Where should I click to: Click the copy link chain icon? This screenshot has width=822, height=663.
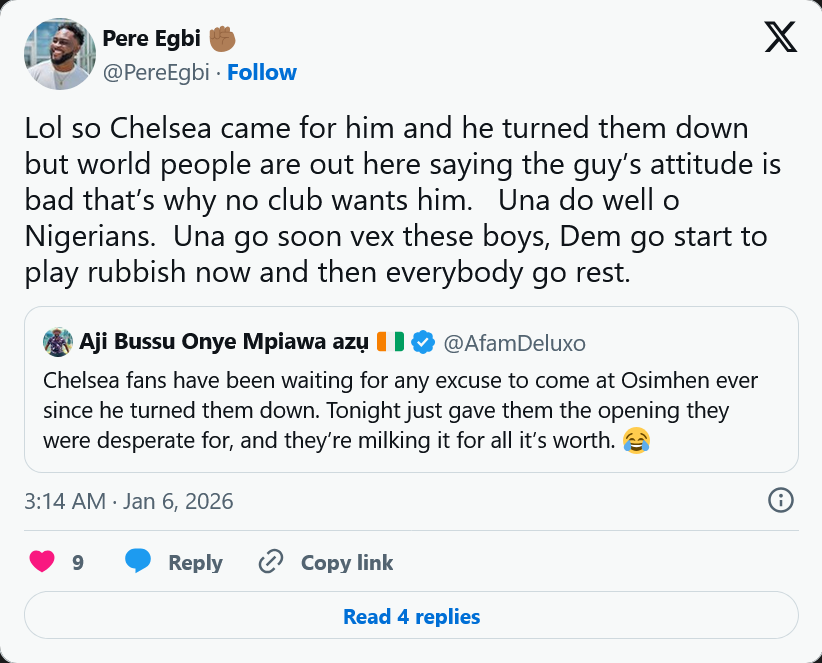pos(270,562)
